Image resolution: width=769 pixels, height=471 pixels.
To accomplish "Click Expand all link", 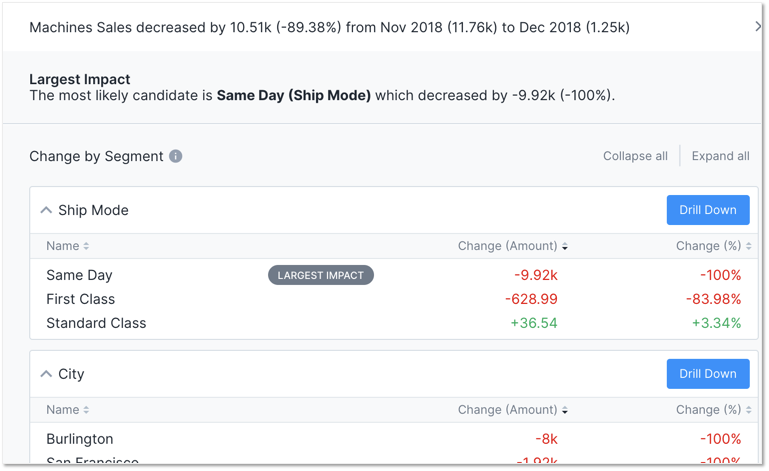I will coord(720,156).
